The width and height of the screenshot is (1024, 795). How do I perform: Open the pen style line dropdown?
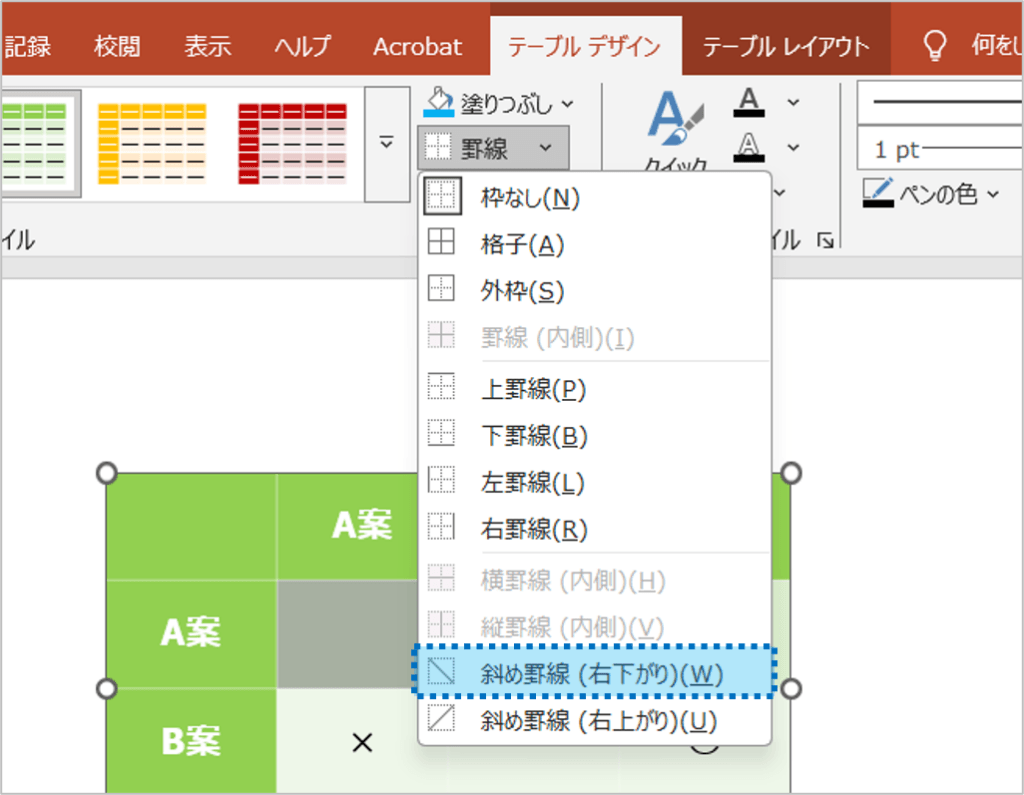(x=940, y=103)
